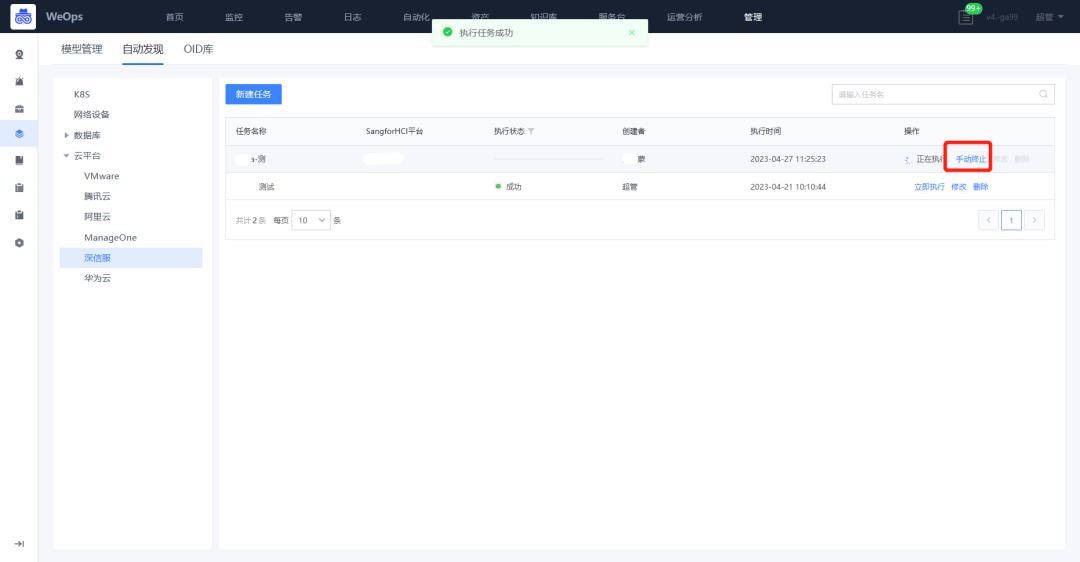Switch to the 自动发现 tab
Image resolution: width=1080 pixels, height=562 pixels.
143,49
